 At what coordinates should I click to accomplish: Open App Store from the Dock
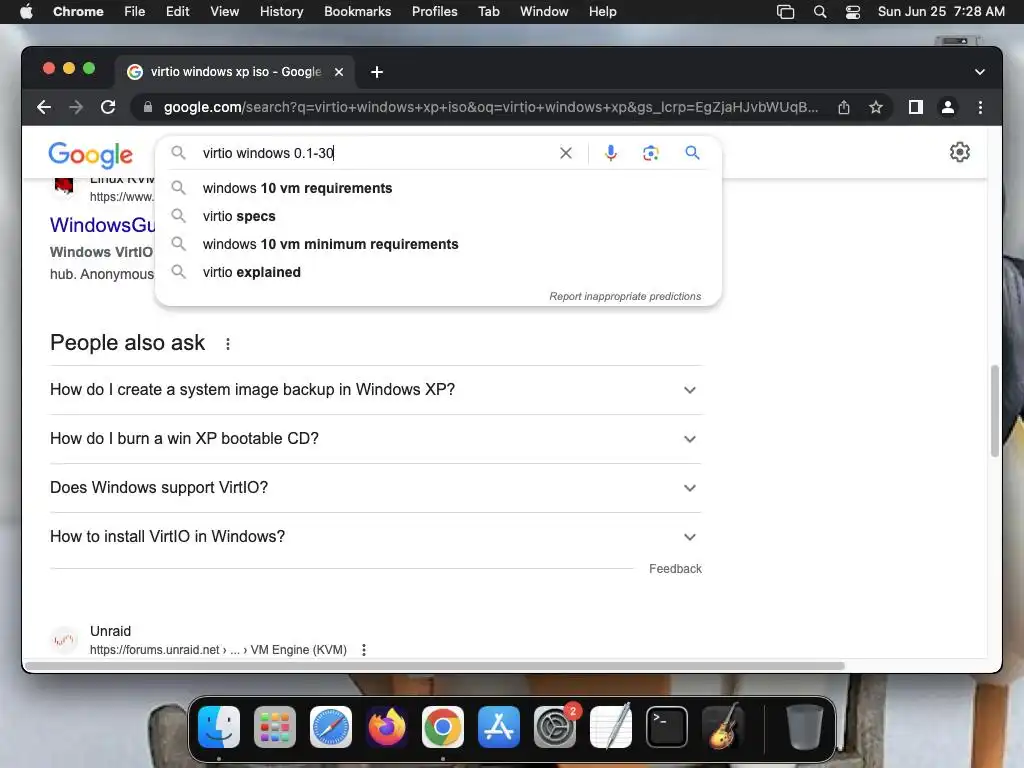(x=499, y=727)
